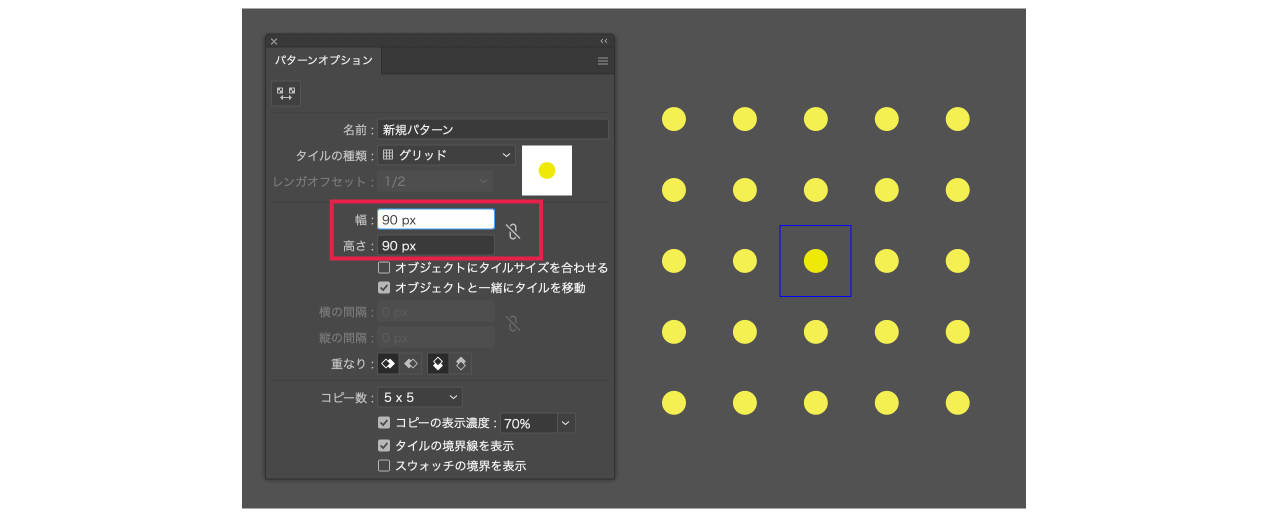The height and width of the screenshot is (515, 1268).
Task: Select the right-in-front overlap icon
Action: 410,364
